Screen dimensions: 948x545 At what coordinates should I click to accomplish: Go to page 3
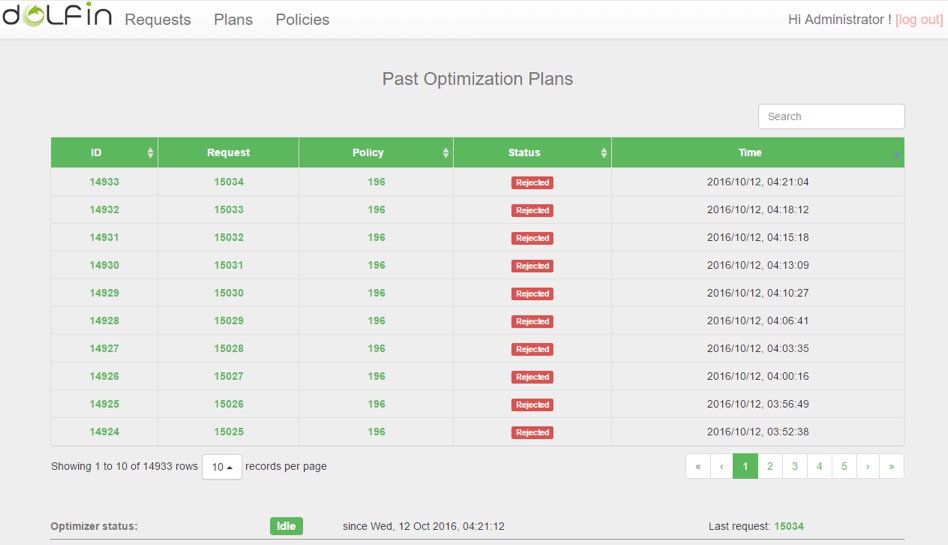click(795, 466)
